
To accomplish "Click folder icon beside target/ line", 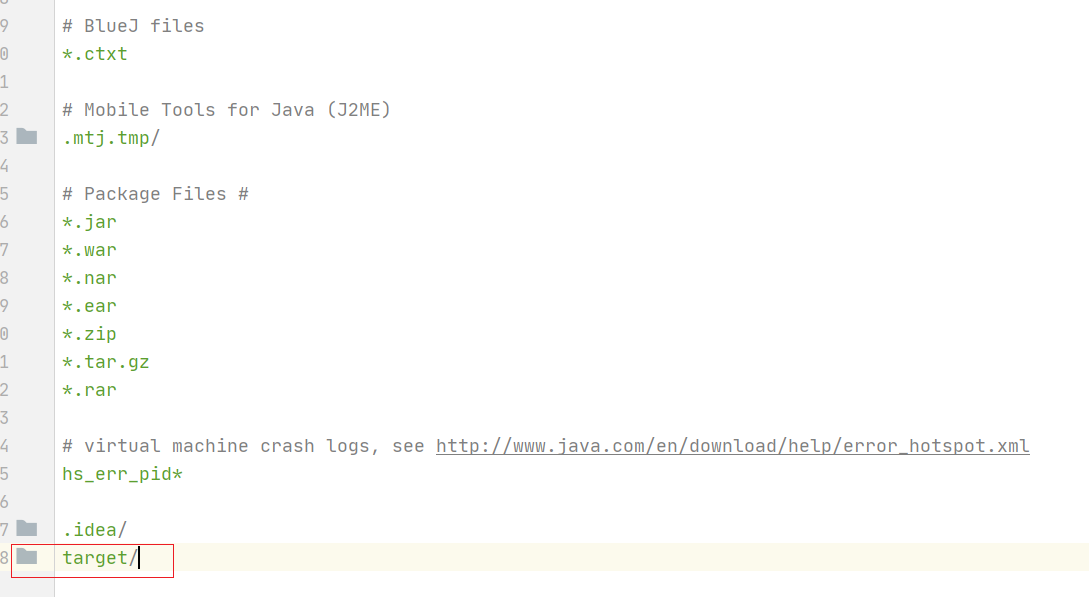I will pyautogui.click(x=26, y=557).
